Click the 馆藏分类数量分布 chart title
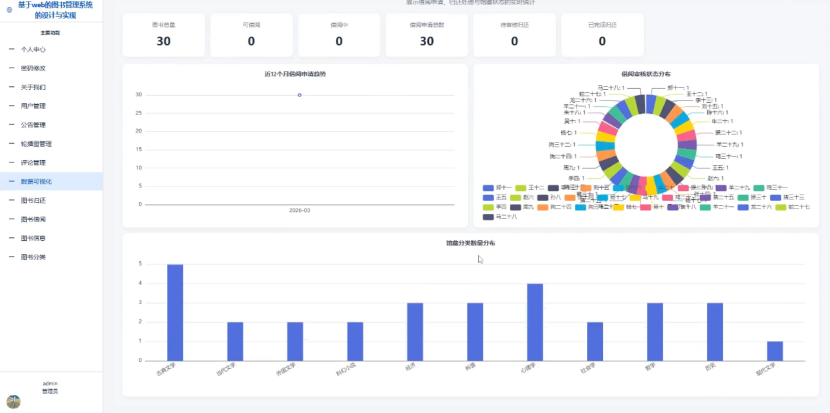 [x=471, y=243]
